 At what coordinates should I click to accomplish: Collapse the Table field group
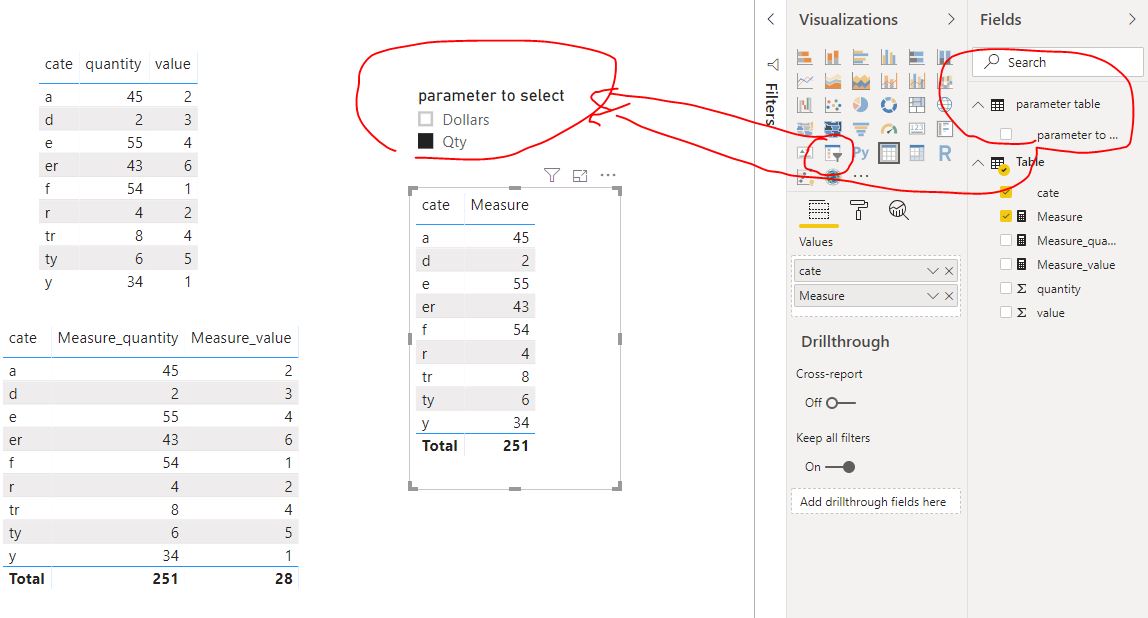pyautogui.click(x=977, y=163)
